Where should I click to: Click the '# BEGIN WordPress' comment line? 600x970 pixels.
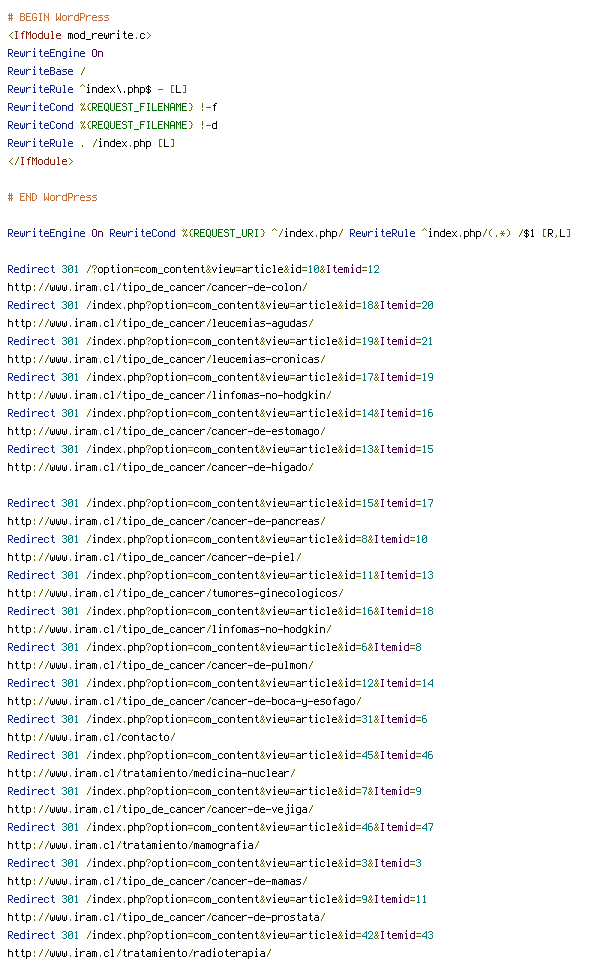(58, 17)
